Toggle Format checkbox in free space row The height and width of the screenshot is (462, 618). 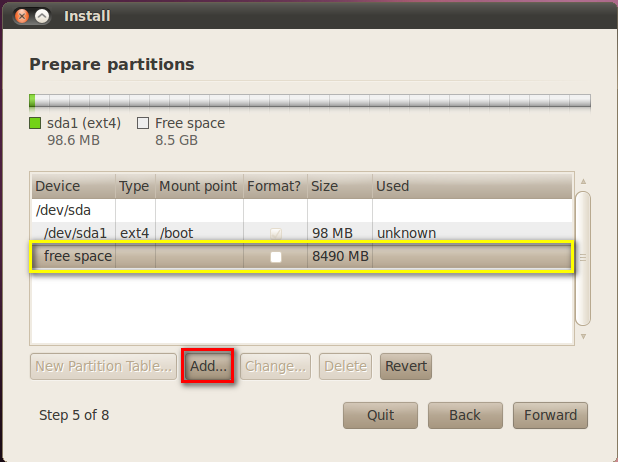point(276,257)
